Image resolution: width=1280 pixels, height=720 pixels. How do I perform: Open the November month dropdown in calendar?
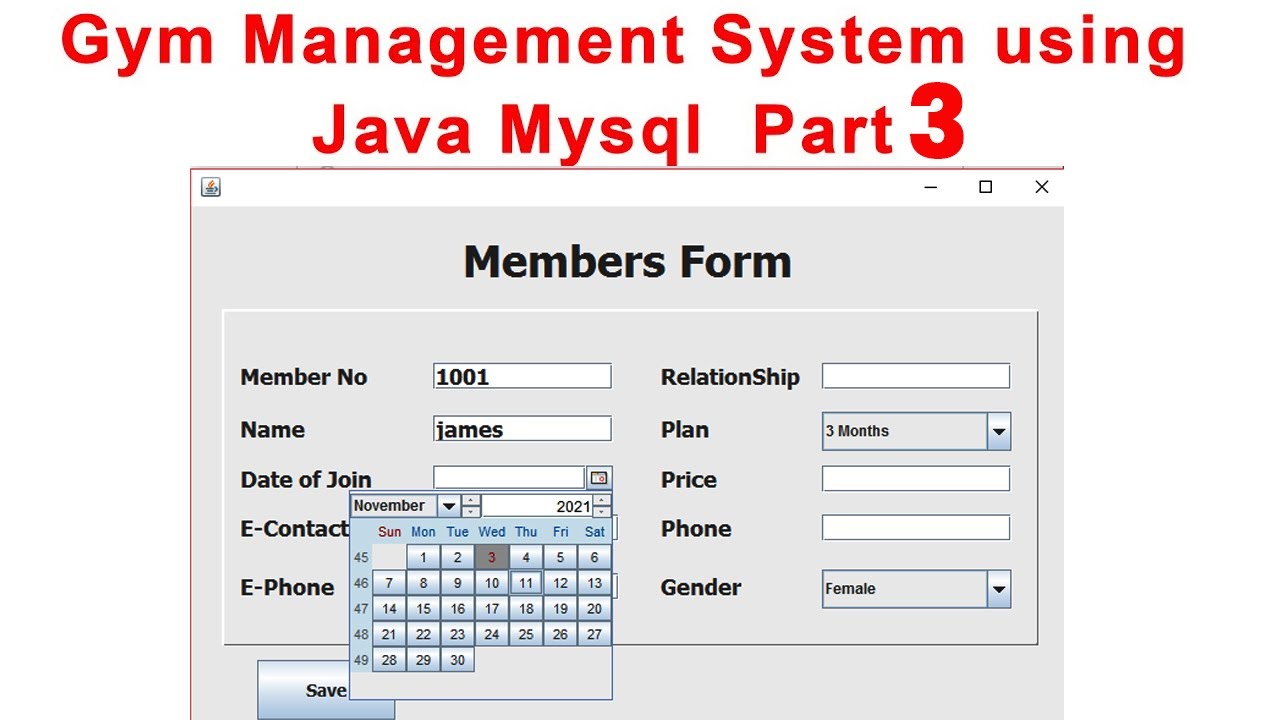pyautogui.click(x=405, y=506)
